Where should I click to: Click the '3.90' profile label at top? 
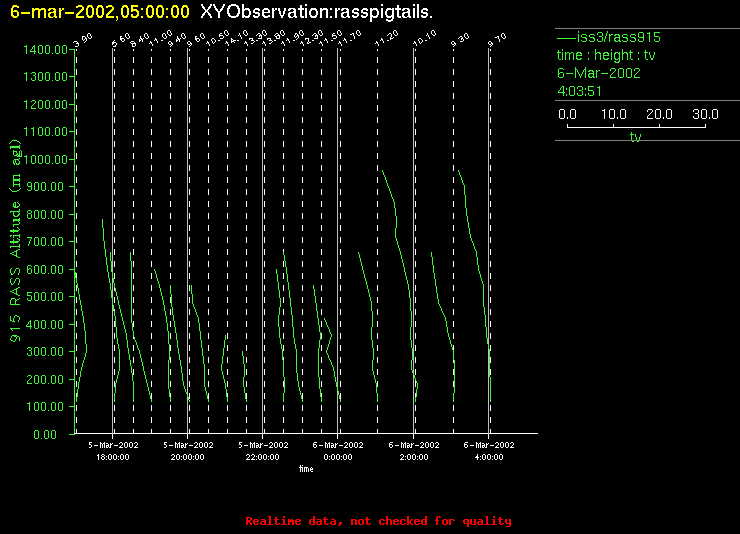pos(83,40)
